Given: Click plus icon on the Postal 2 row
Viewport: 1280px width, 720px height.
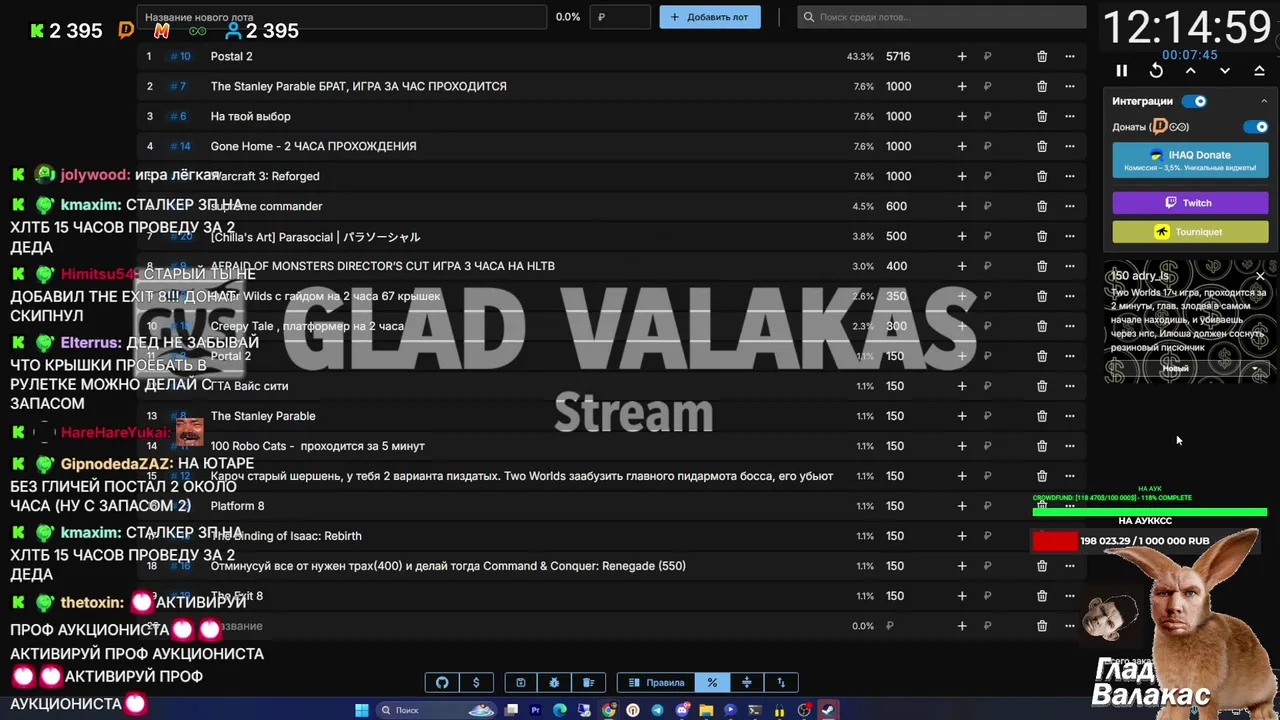Looking at the screenshot, I should (x=962, y=57).
